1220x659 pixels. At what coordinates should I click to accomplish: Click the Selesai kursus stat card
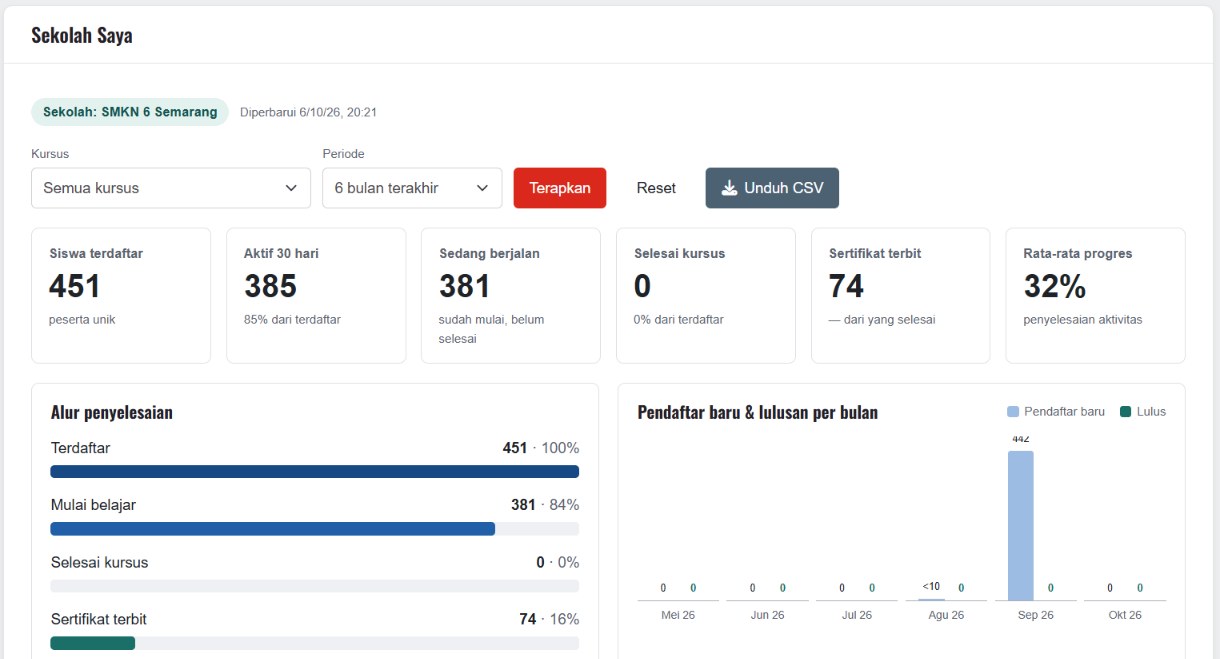(706, 295)
